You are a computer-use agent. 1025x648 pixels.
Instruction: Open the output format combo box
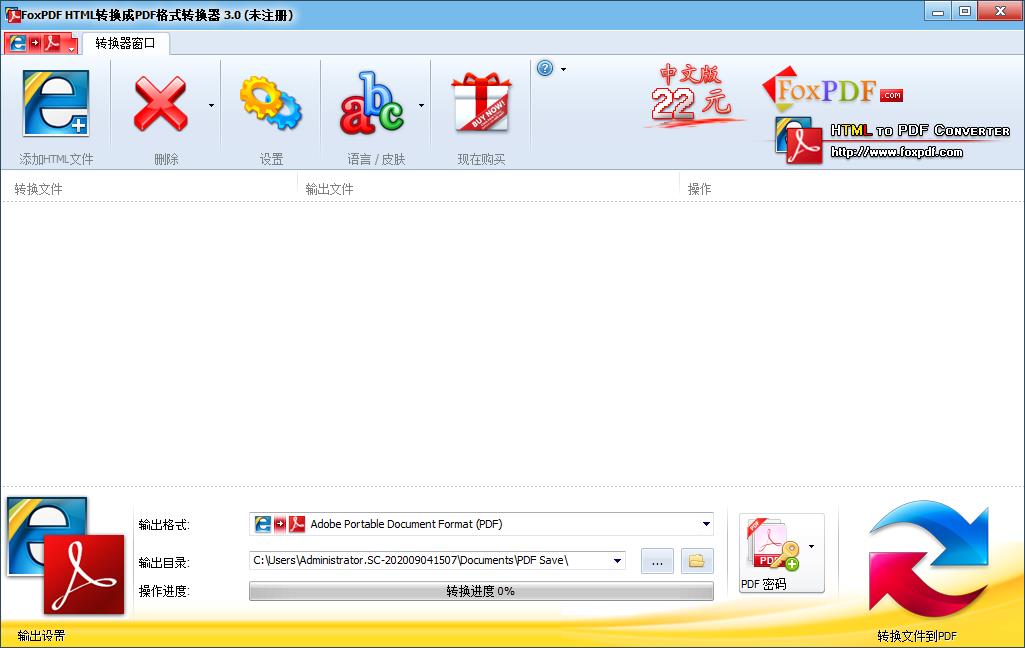coord(481,524)
